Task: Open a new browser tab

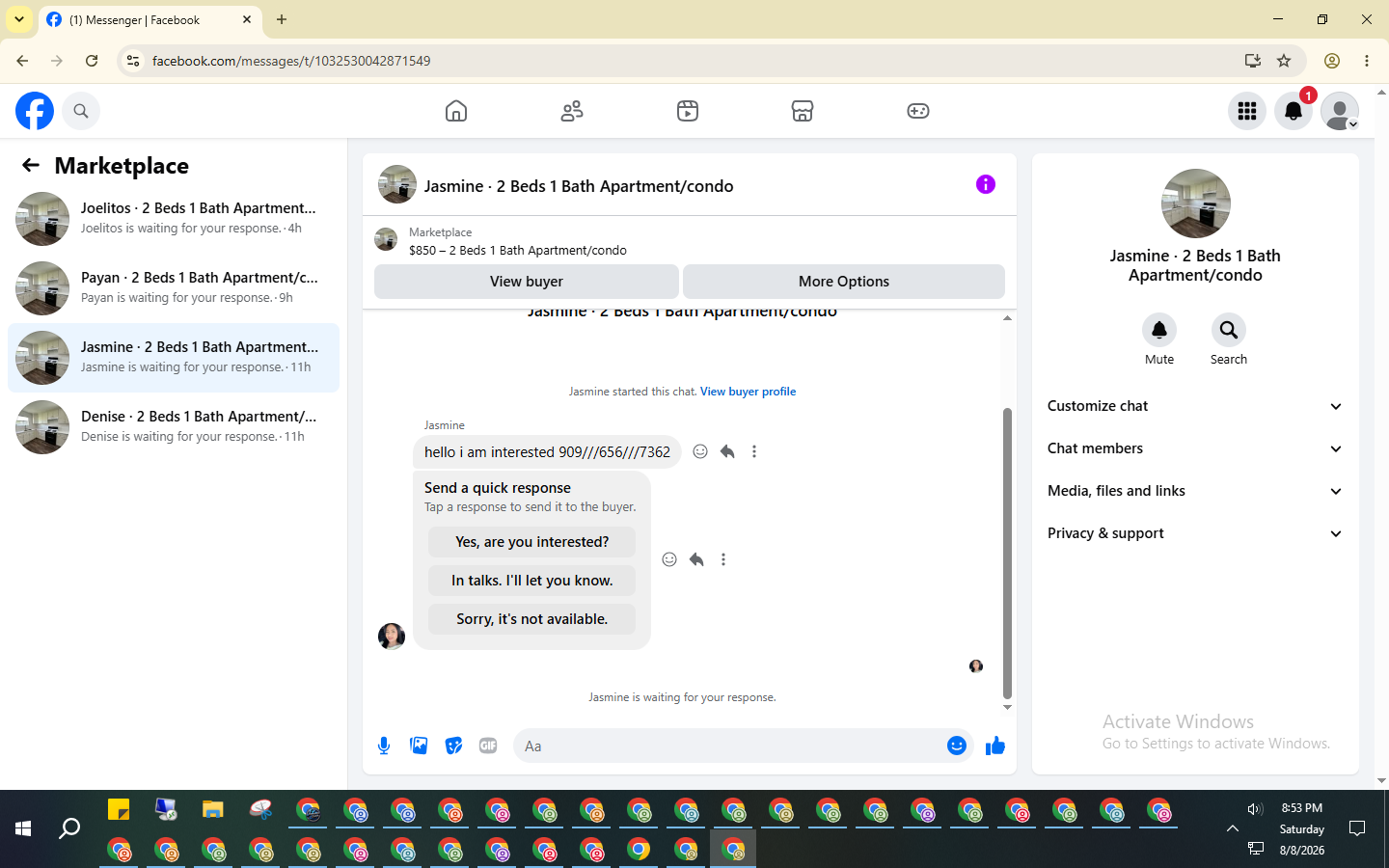Action: click(x=282, y=19)
